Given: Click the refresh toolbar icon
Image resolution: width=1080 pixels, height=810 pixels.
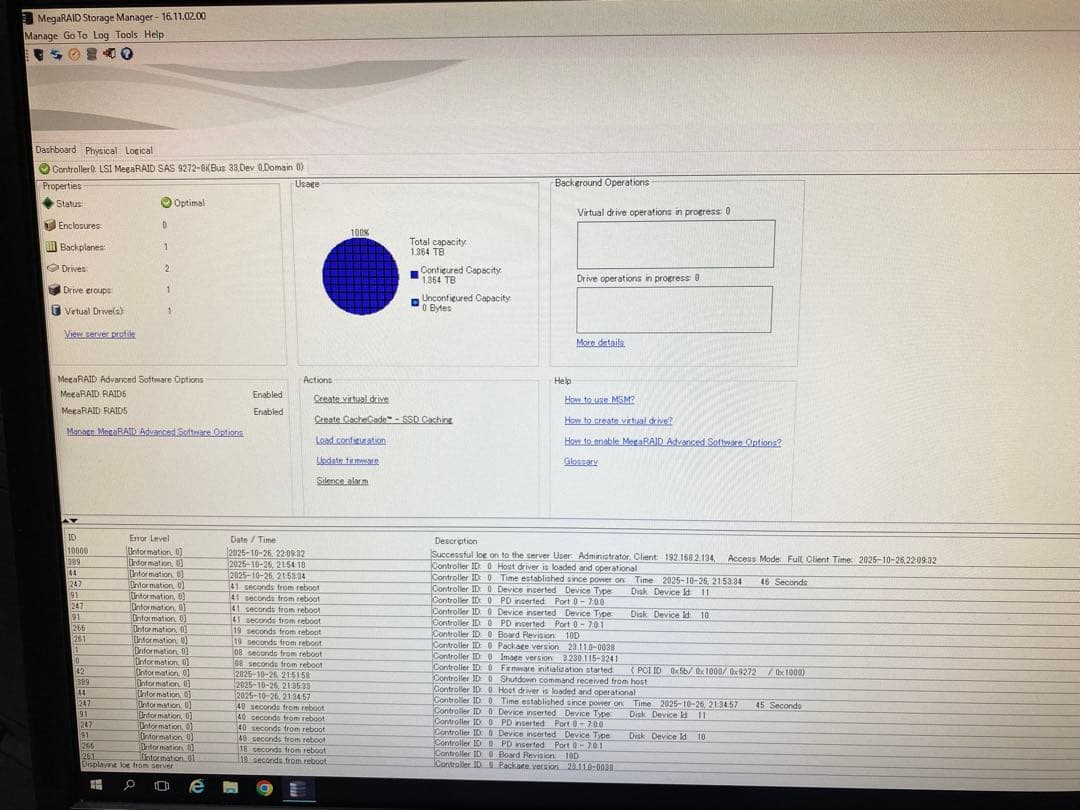Looking at the screenshot, I should pos(56,54).
